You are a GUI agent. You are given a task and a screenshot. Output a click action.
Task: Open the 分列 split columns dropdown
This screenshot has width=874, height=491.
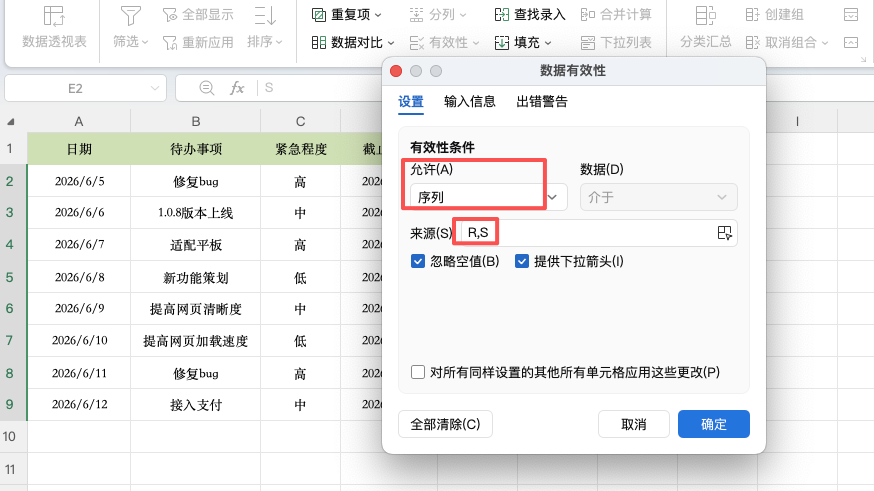[438, 14]
